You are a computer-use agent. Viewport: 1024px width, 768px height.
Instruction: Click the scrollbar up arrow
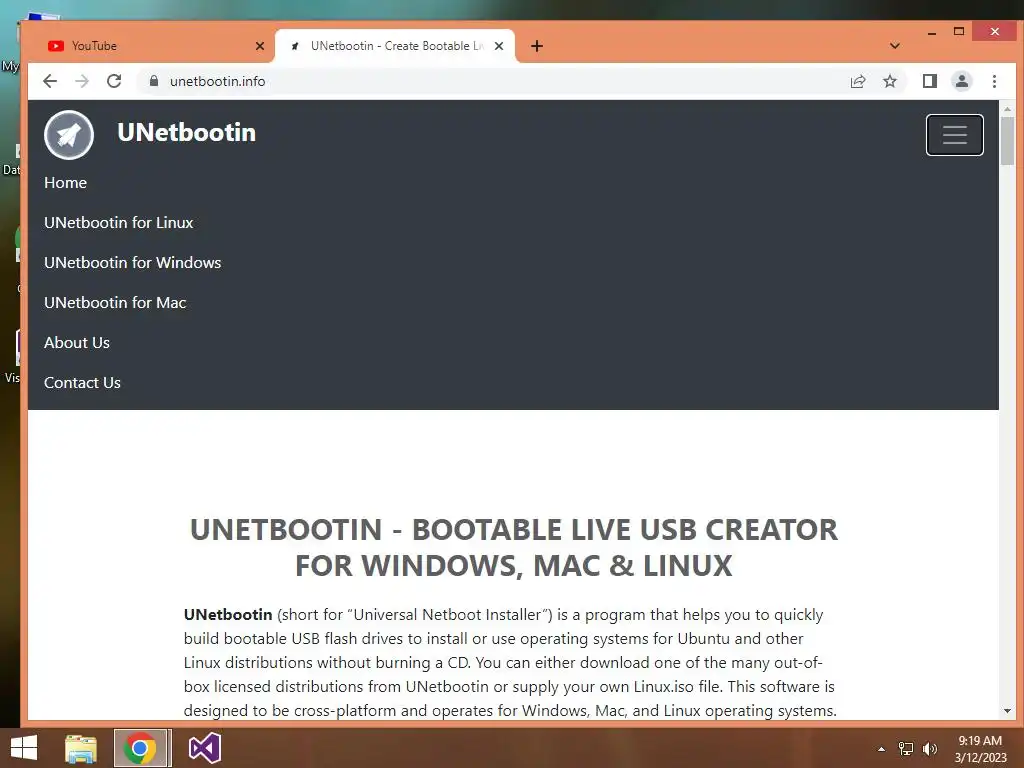(1007, 109)
